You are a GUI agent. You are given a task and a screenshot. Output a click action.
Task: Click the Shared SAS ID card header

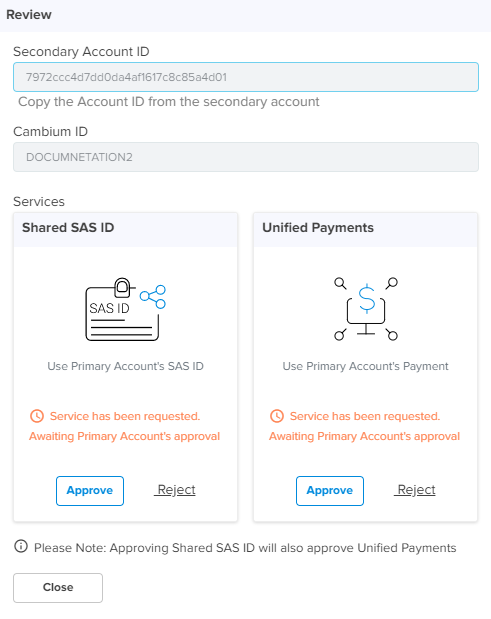(x=126, y=230)
